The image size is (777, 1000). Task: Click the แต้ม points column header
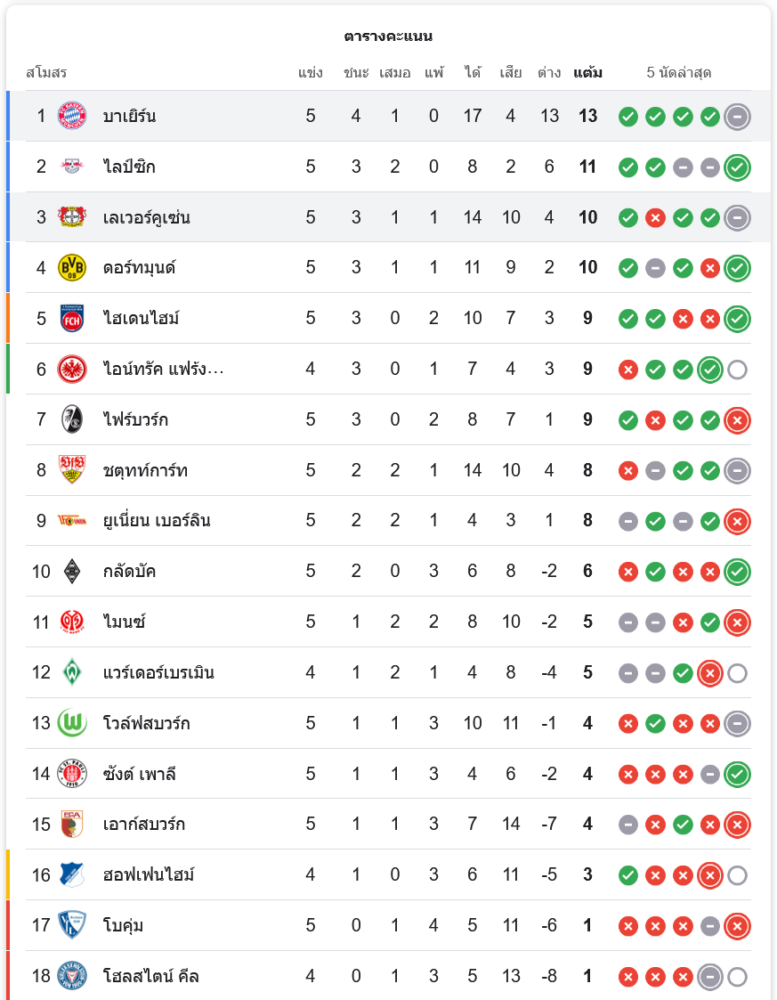pos(588,73)
